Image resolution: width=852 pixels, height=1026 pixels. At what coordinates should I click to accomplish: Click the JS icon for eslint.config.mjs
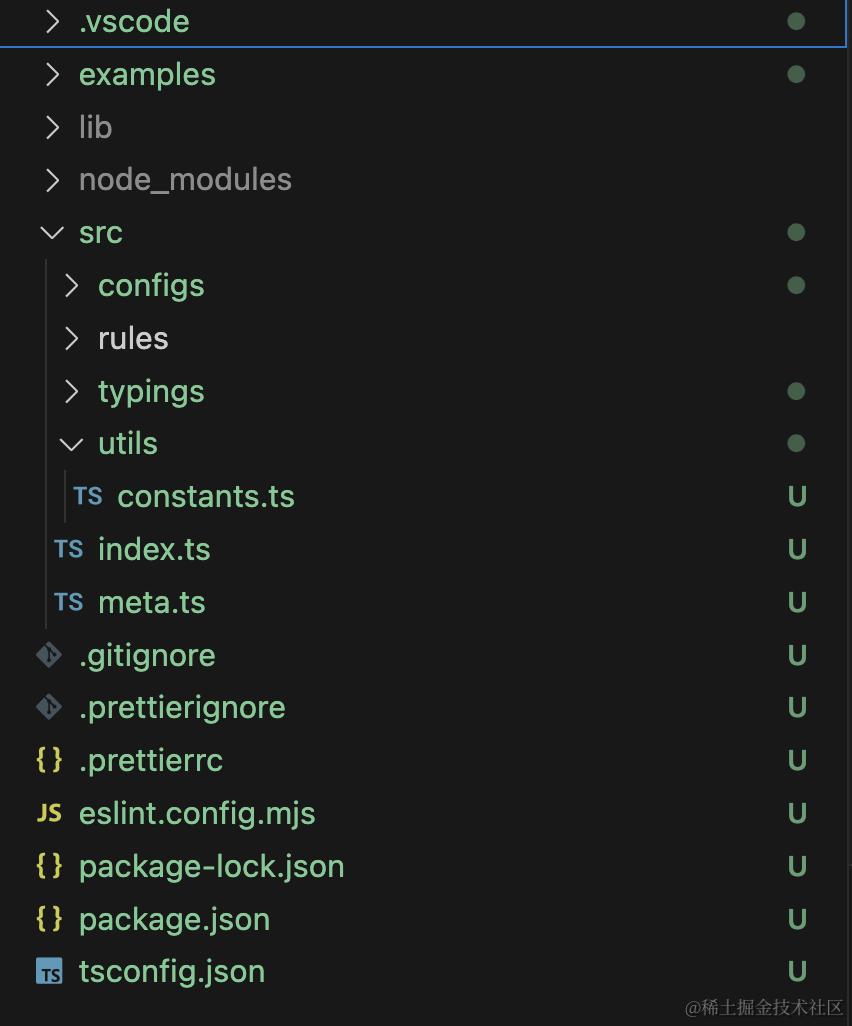[49, 813]
